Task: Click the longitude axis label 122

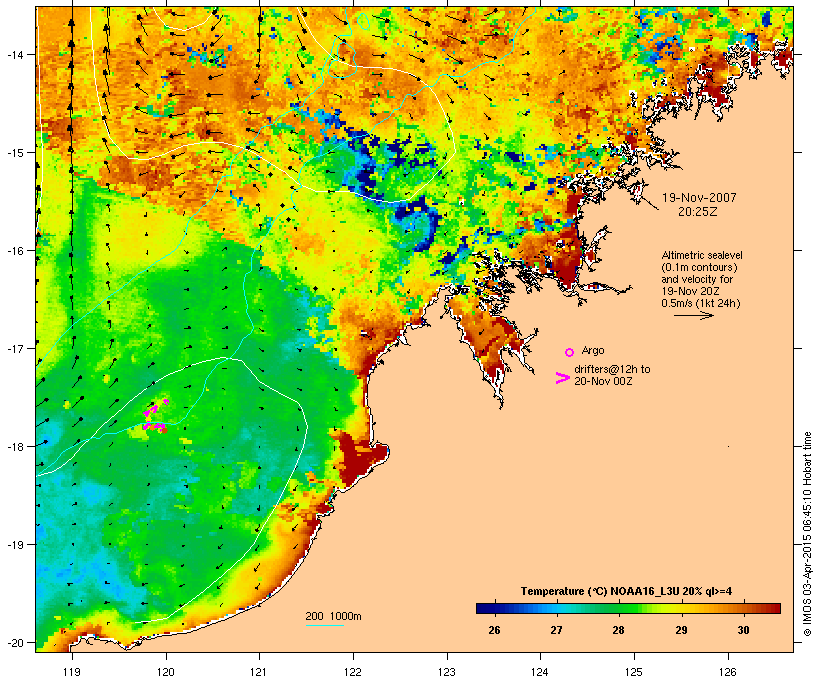Action: pyautogui.click(x=353, y=671)
